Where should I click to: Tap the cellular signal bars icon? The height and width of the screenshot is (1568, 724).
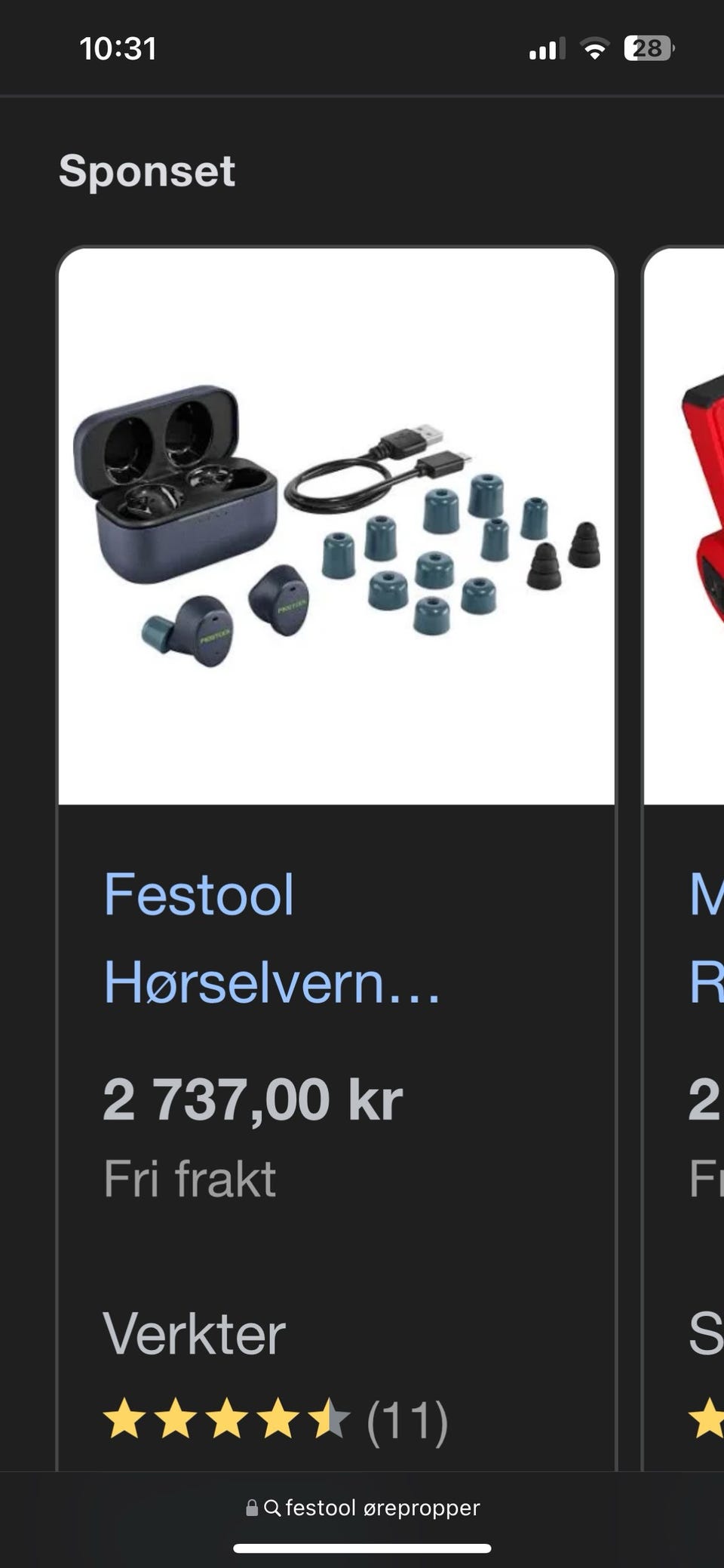[x=547, y=49]
